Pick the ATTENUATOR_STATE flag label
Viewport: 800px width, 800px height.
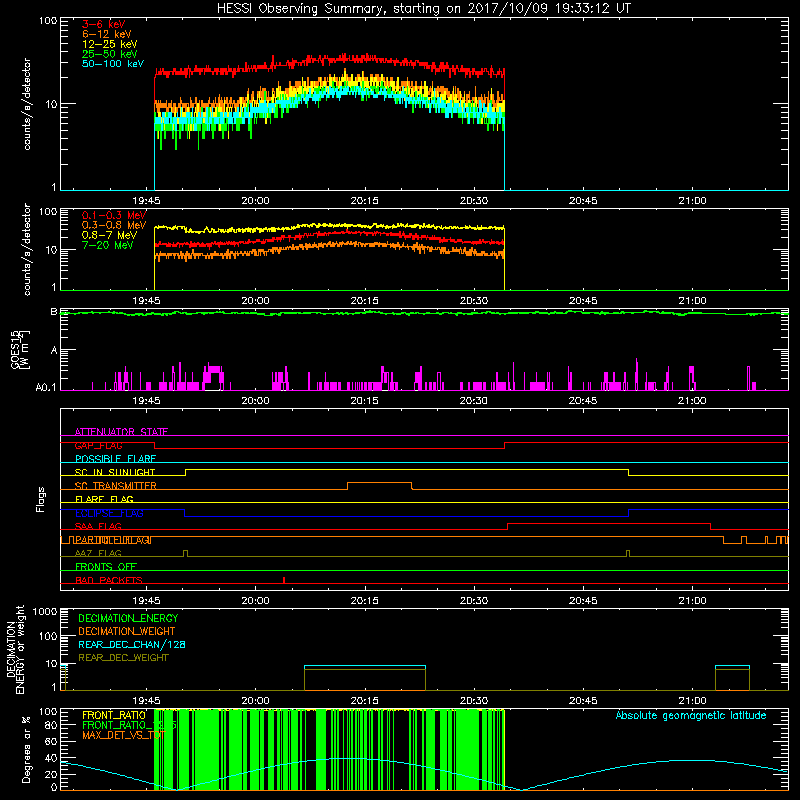click(121, 432)
